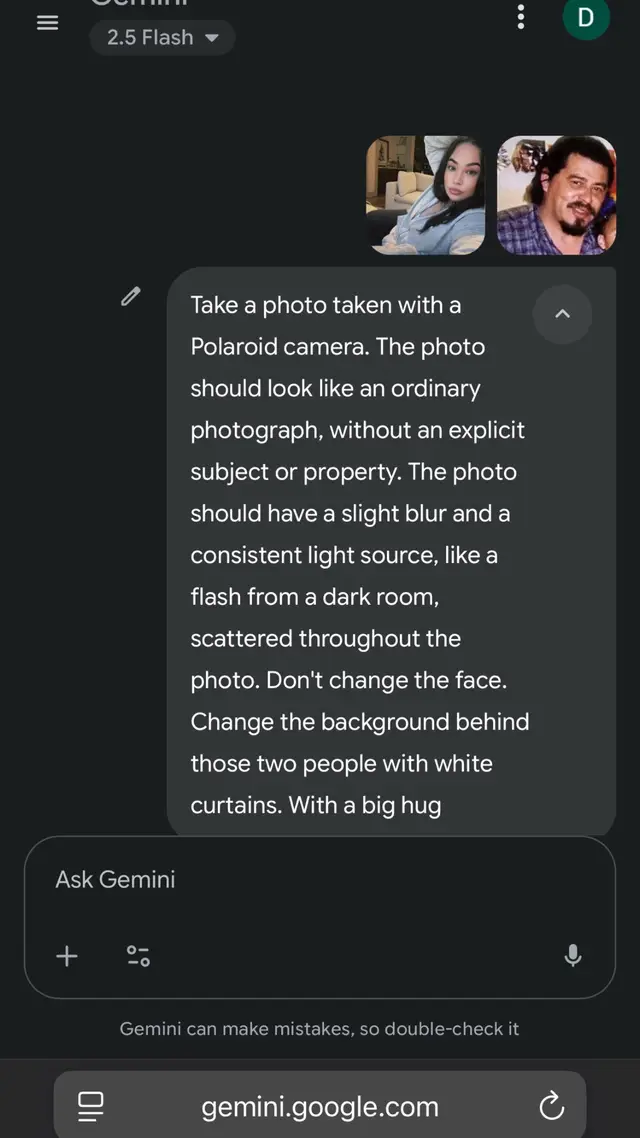Tap the plus icon to add files
Viewport: 640px width, 1138px height.
(67, 956)
